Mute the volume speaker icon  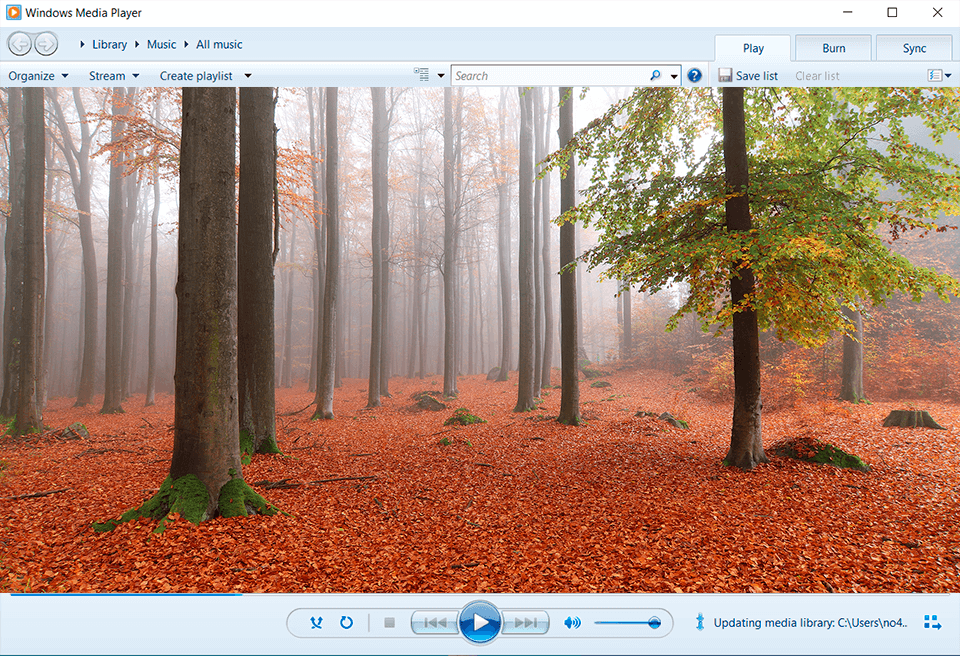click(x=572, y=622)
